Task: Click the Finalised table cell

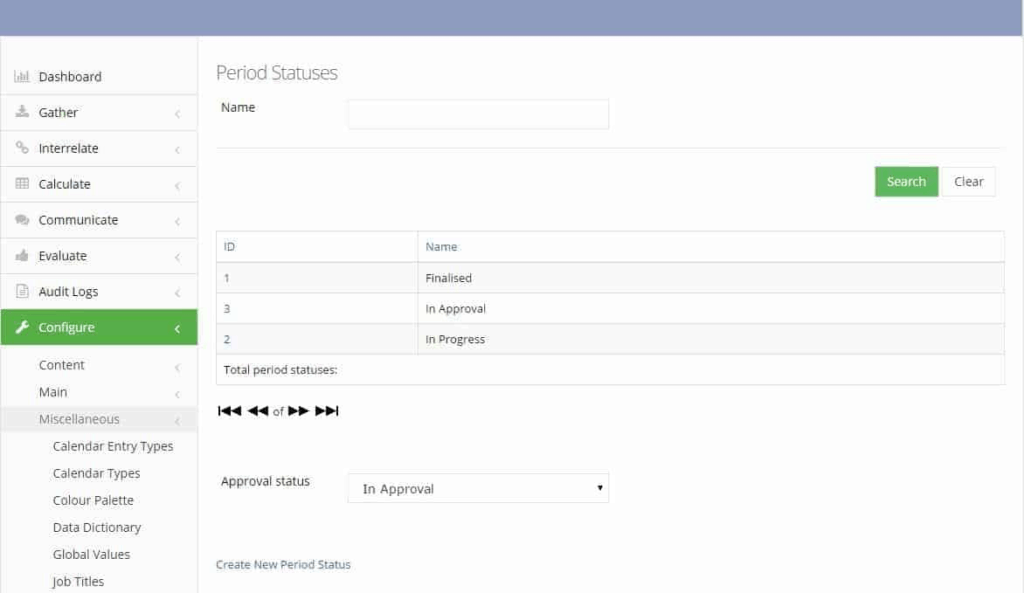Action: coord(711,278)
